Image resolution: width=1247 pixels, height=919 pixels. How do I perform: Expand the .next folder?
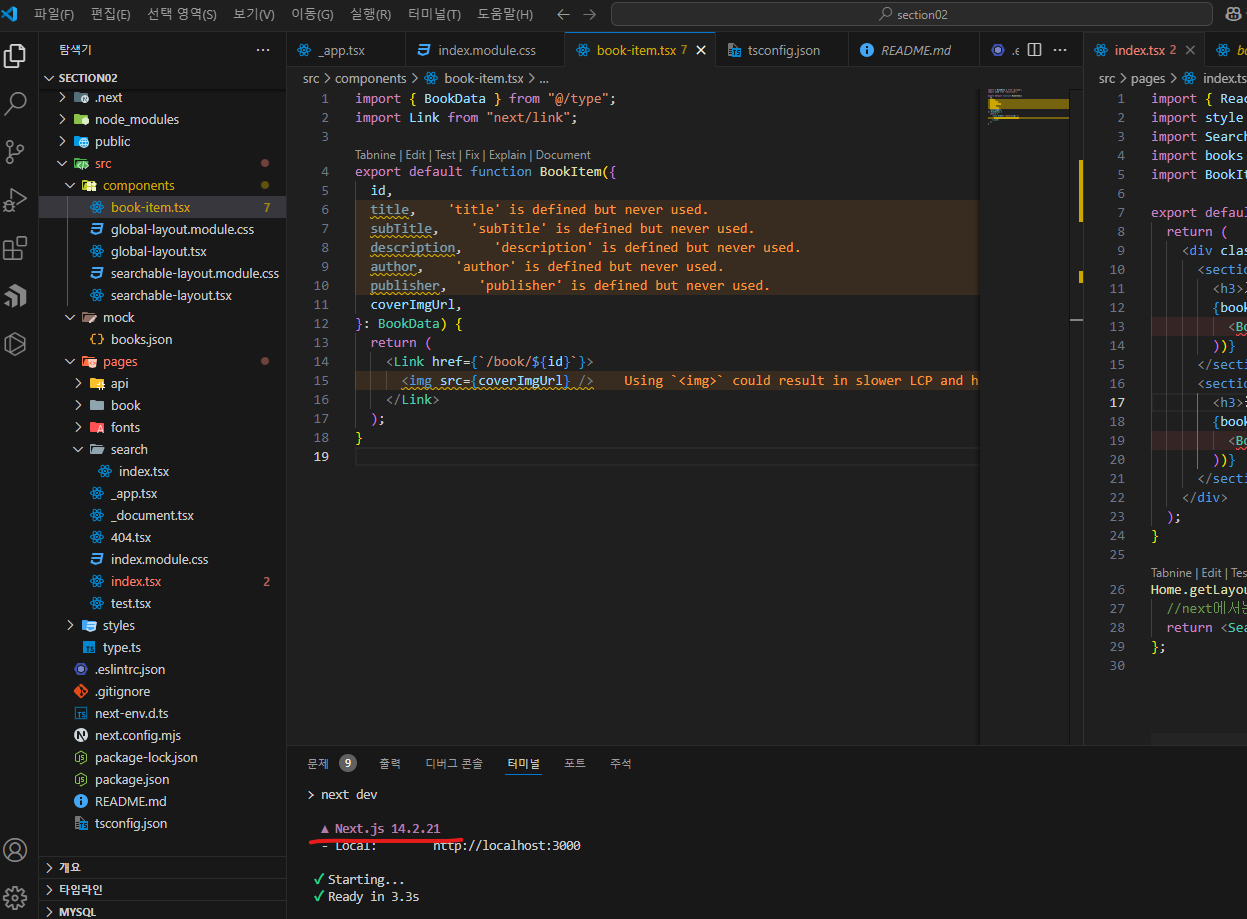(63, 97)
